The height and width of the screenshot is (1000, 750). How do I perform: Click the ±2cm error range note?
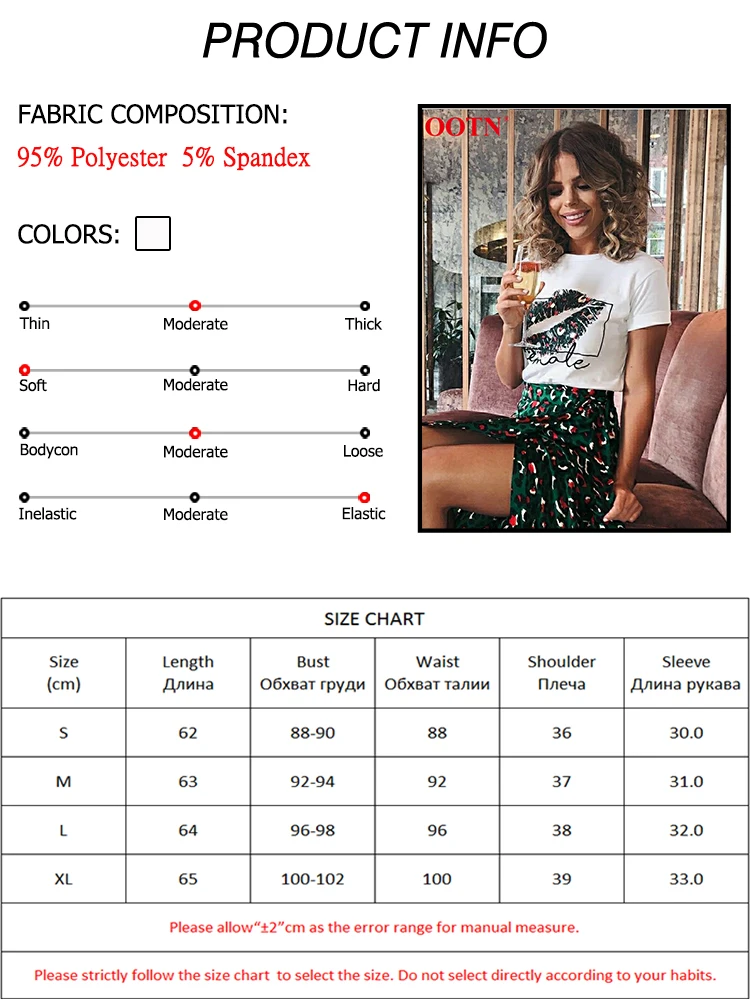(374, 927)
